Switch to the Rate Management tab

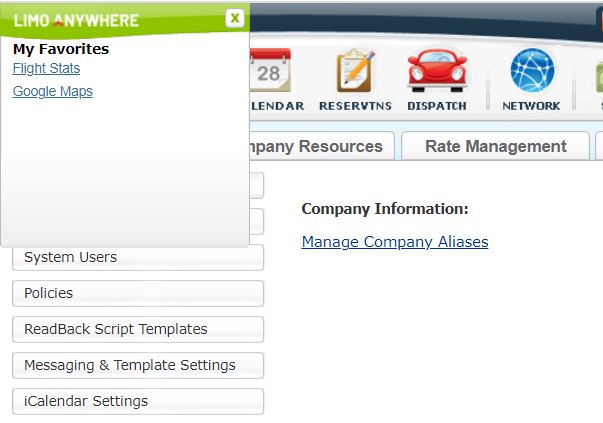495,147
